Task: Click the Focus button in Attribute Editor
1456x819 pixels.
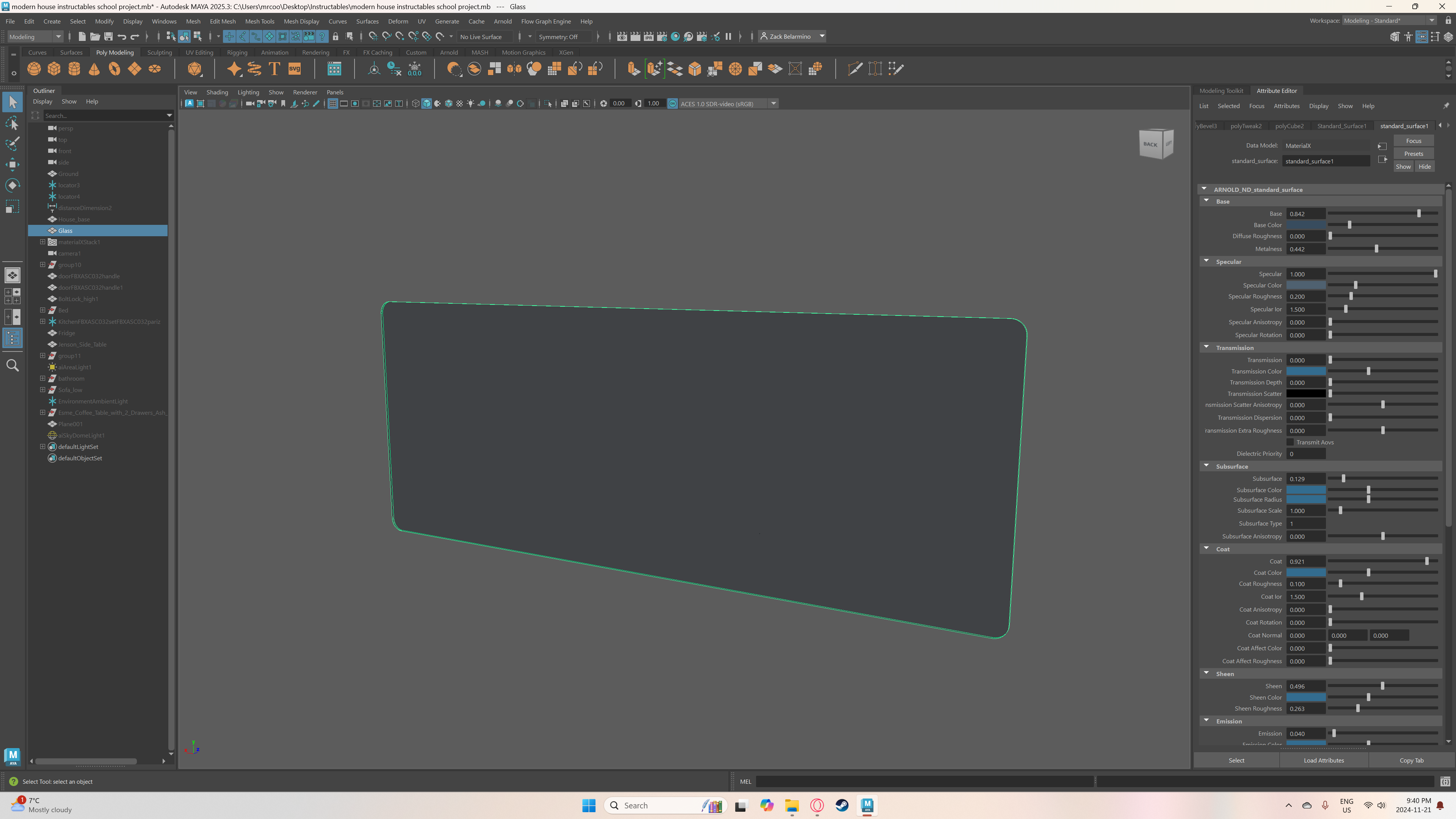Action: [1413, 141]
